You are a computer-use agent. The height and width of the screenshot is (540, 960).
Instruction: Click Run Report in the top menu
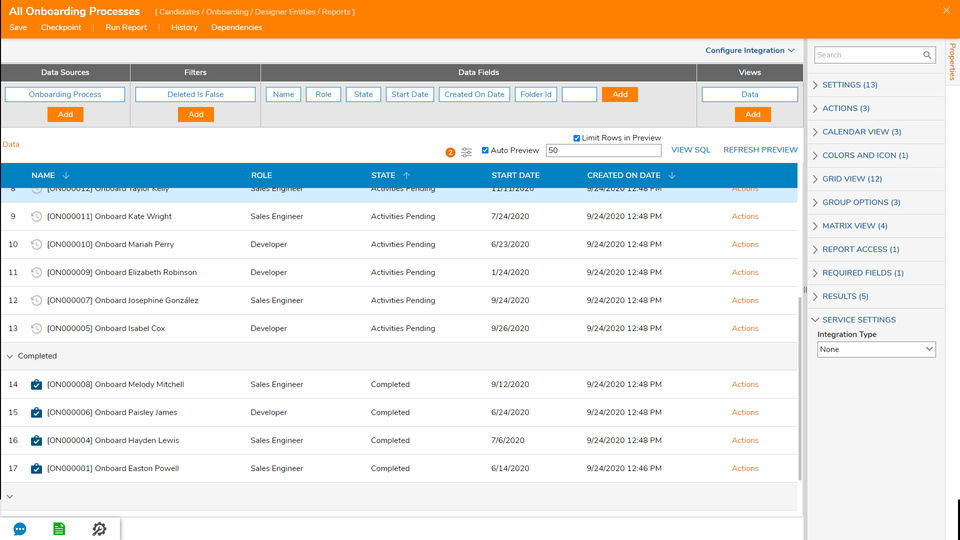coord(126,27)
